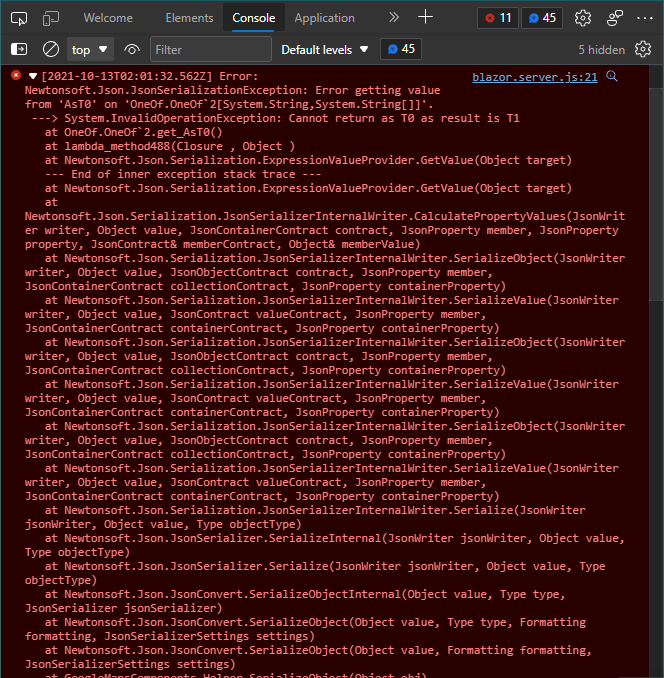Click 'at lambda_method488(Closure , Object )' line
Image resolution: width=664 pixels, height=678 pixels.
(x=169, y=146)
